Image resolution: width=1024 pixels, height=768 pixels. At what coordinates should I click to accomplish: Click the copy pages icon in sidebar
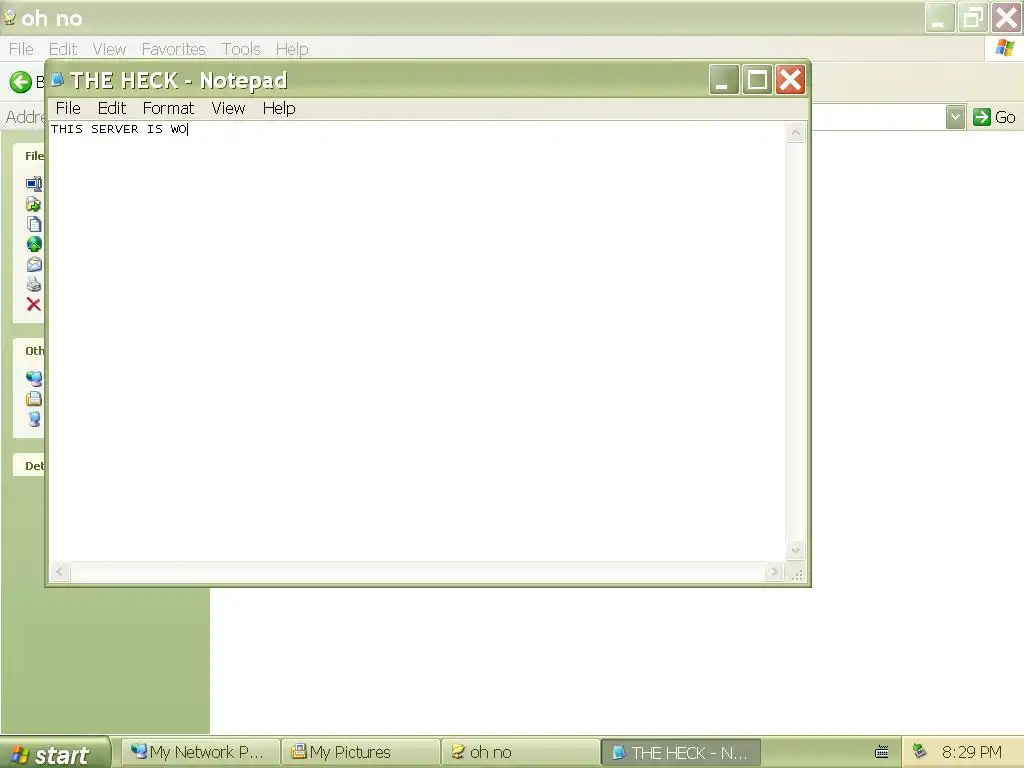pyautogui.click(x=34, y=224)
